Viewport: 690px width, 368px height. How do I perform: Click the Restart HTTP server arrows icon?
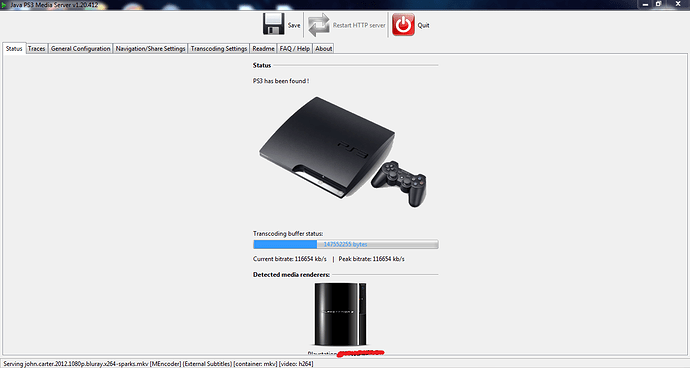point(319,25)
